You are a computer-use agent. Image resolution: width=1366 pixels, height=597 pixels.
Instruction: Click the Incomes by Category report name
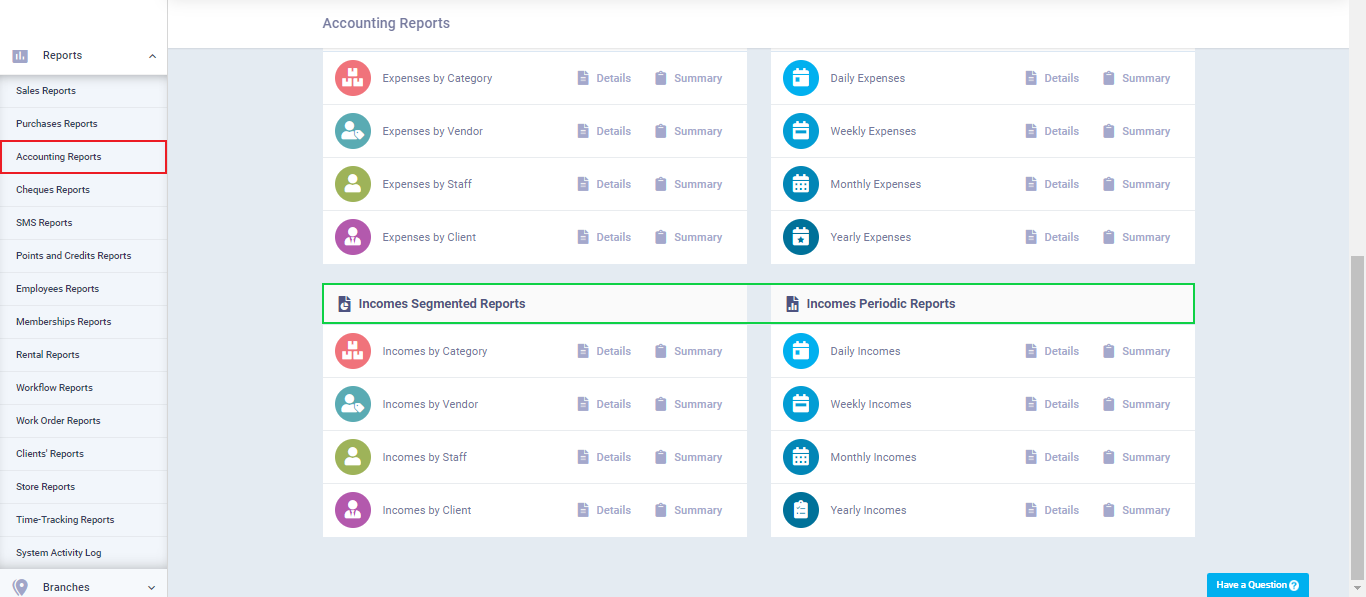click(x=435, y=351)
